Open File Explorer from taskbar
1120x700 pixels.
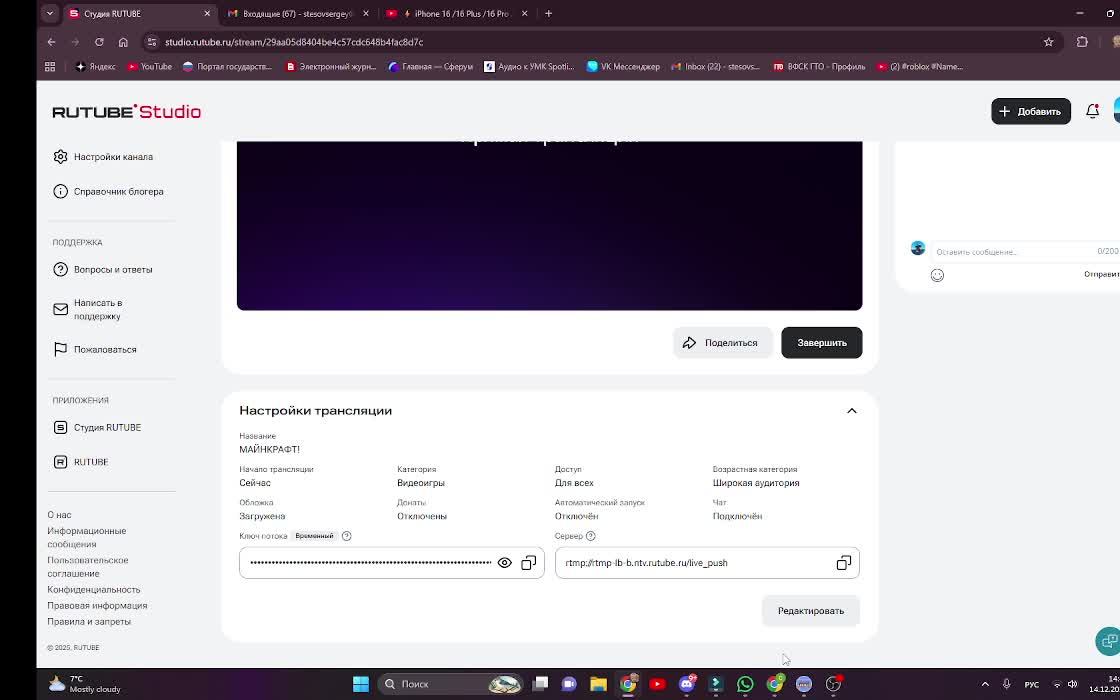[598, 684]
